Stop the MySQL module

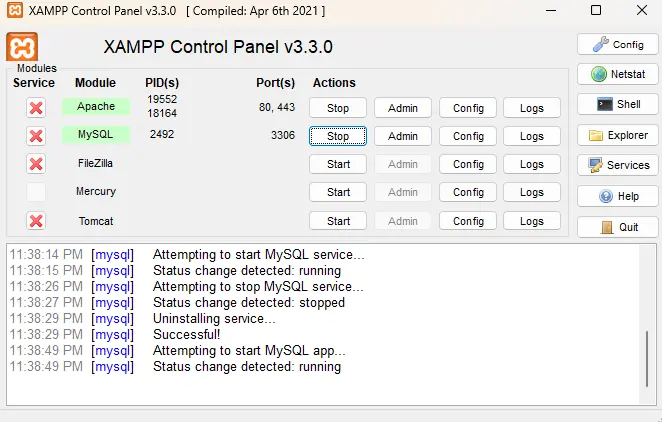[x=338, y=136]
